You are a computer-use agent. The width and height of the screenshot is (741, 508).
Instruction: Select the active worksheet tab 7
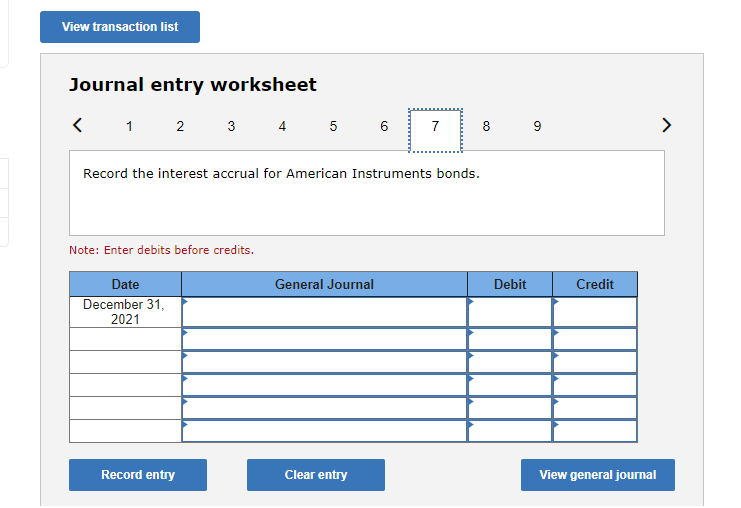coord(435,130)
